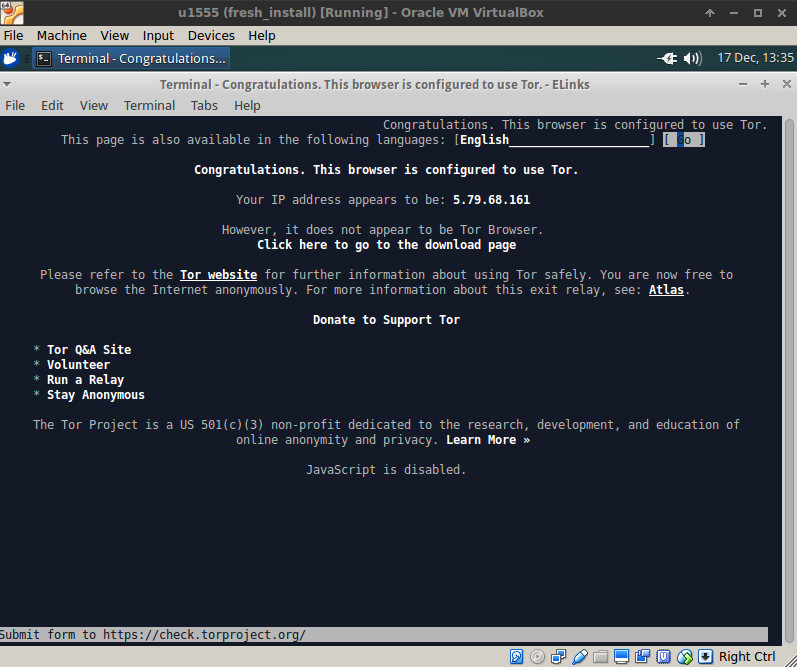Open Donate to Support Tor link

point(386,320)
